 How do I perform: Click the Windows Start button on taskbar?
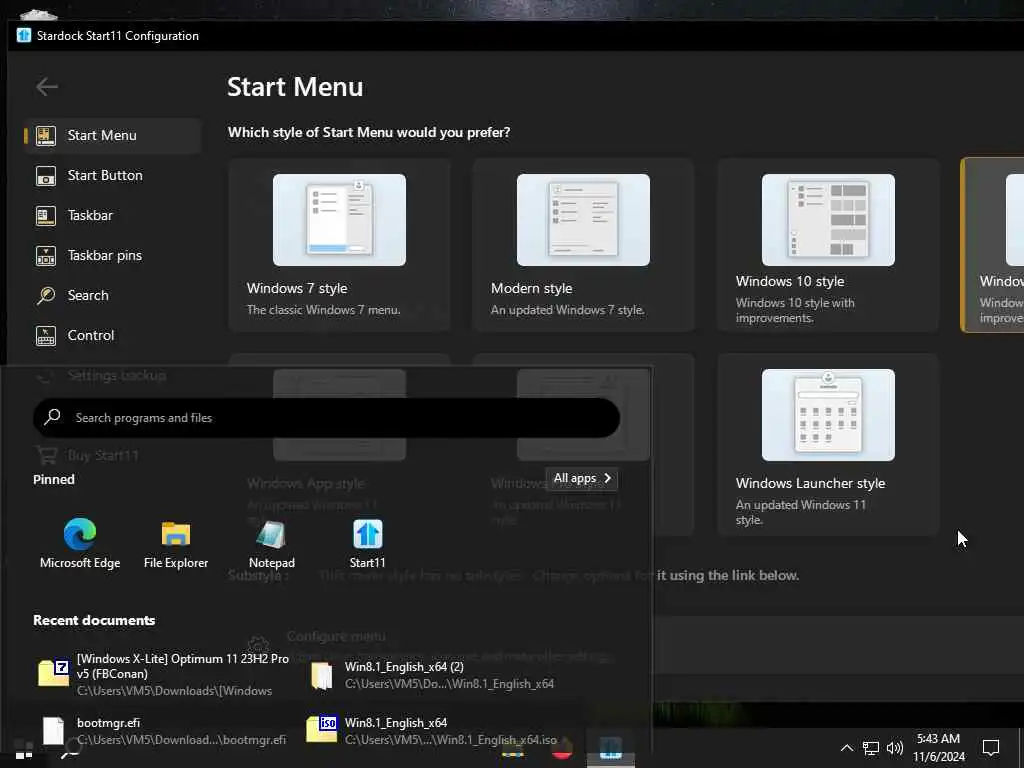[x=24, y=750]
